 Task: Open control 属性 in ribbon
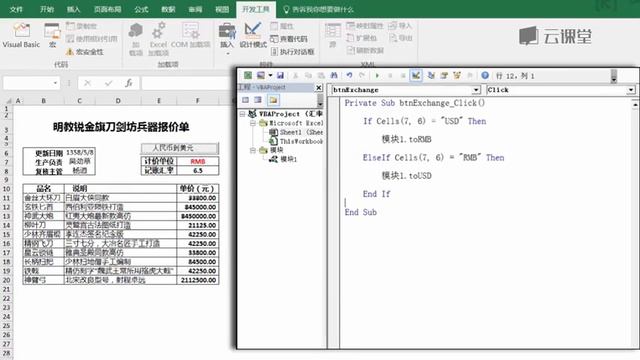pos(282,26)
